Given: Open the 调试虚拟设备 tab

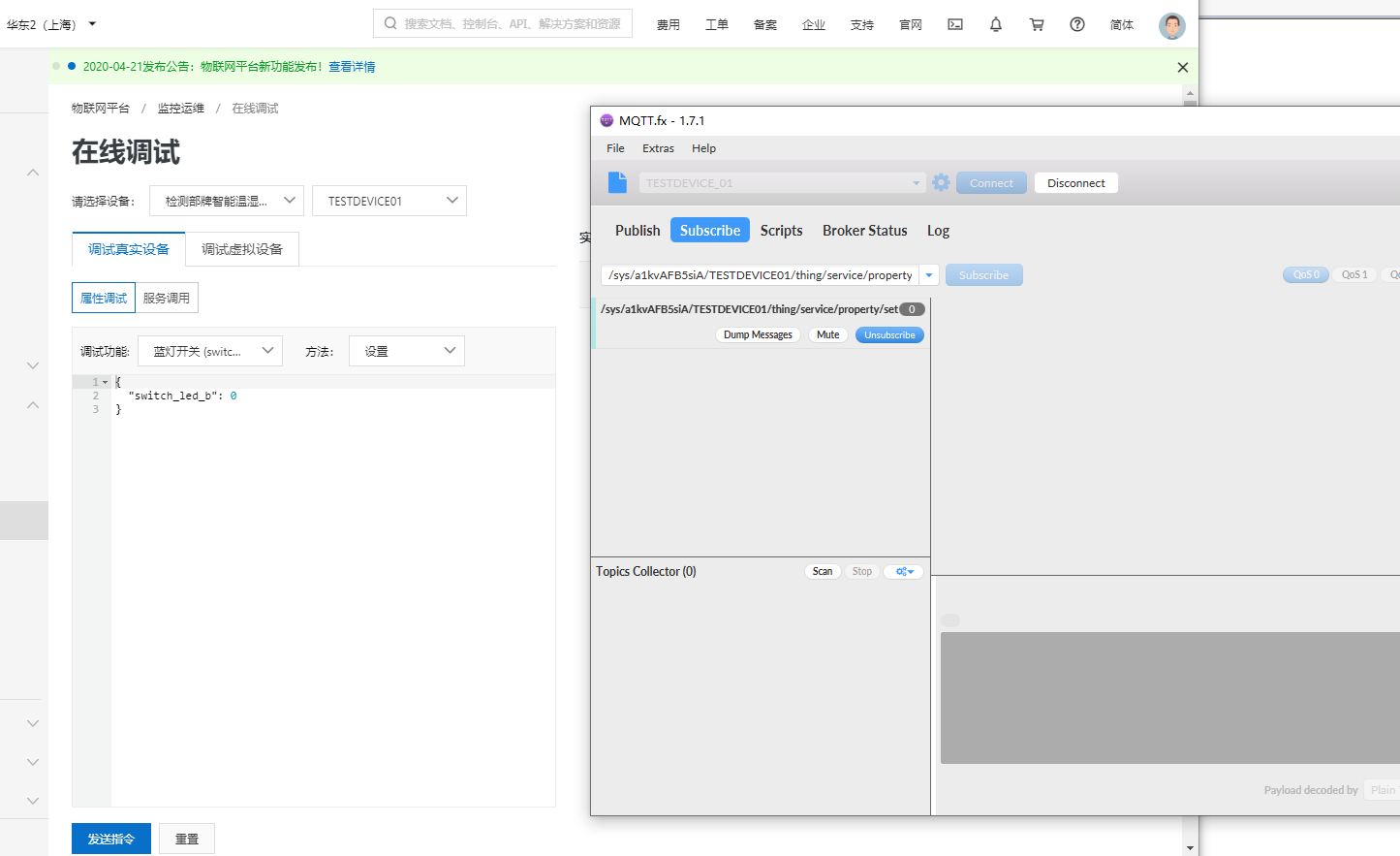Looking at the screenshot, I should (242, 249).
